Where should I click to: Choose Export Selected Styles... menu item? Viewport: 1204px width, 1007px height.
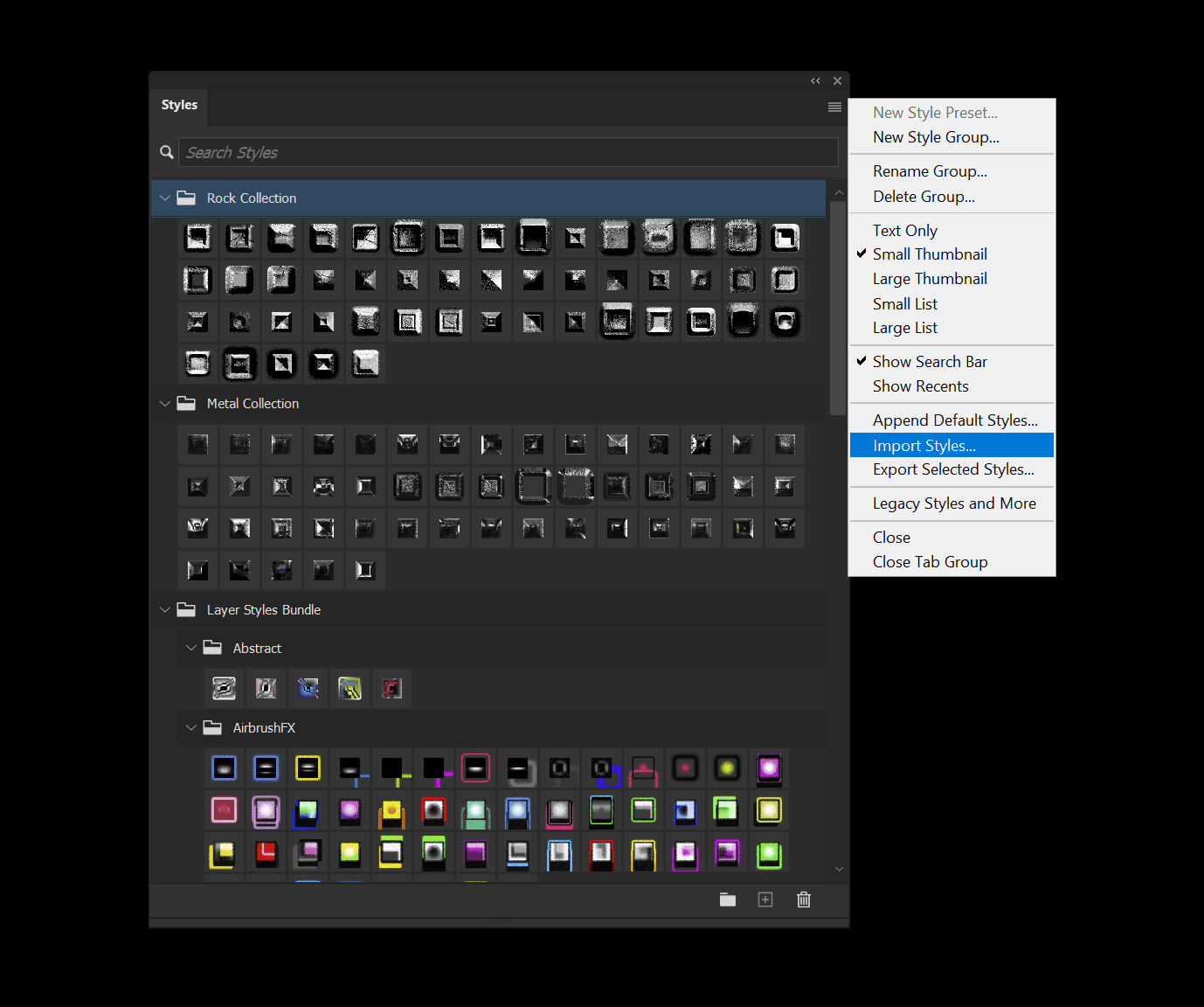click(x=952, y=469)
